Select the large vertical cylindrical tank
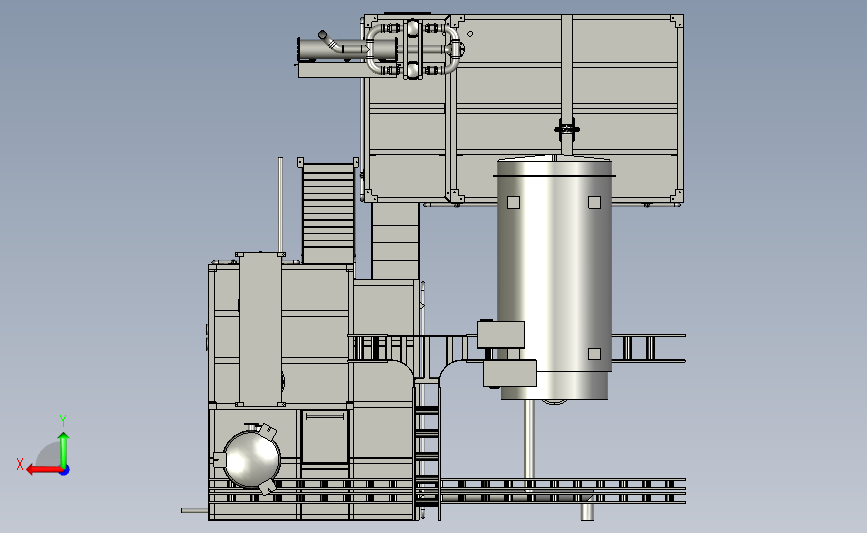This screenshot has width=867, height=533. click(x=555, y=278)
